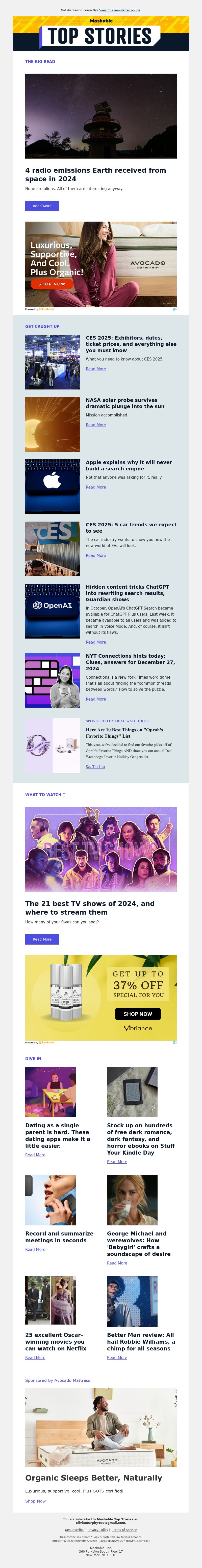Click the AdChoices icon under Vibriance ad
Viewport: 202px width, 1568px height.
click(174, 1043)
